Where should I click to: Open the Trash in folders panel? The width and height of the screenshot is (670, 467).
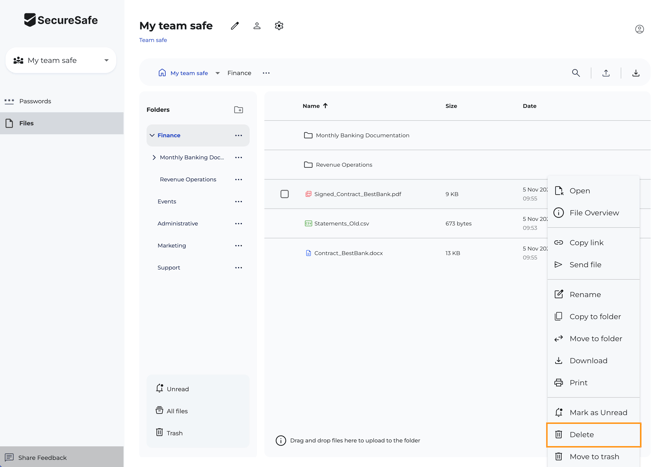click(174, 433)
